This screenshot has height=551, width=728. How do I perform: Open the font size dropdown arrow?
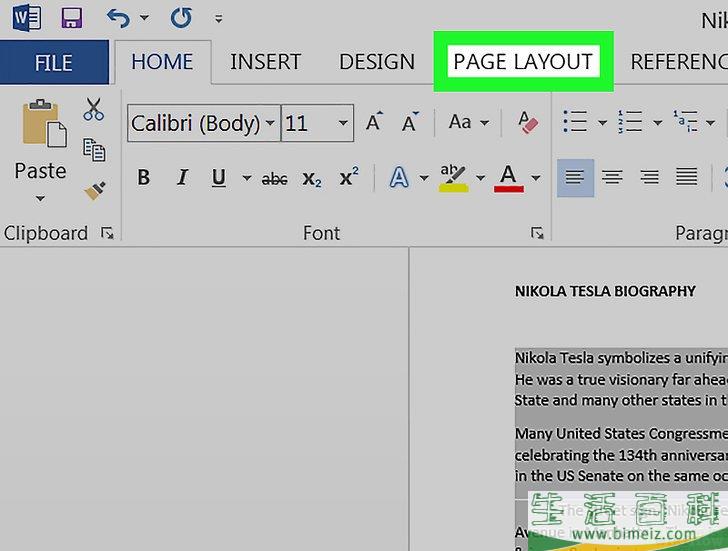(343, 123)
